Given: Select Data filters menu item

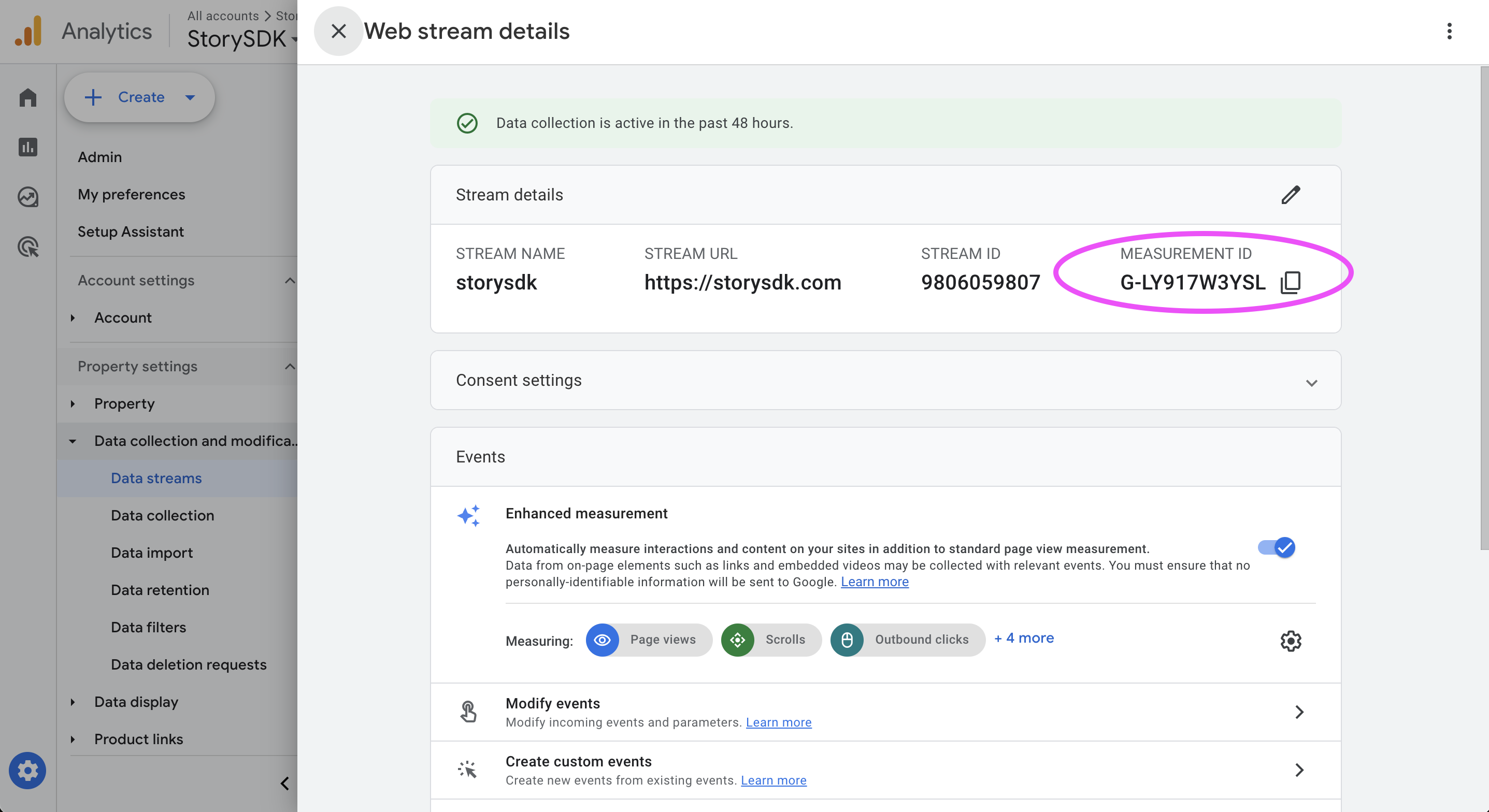Looking at the screenshot, I should click(149, 627).
